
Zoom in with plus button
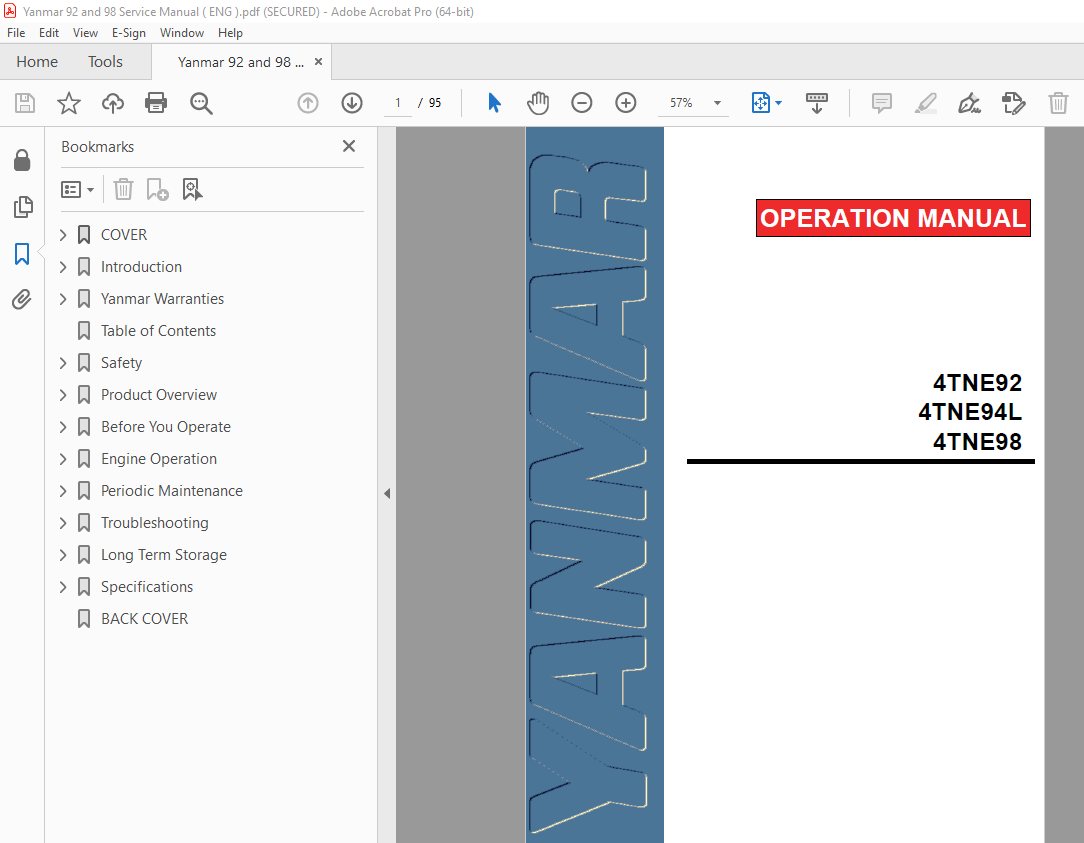(x=626, y=103)
